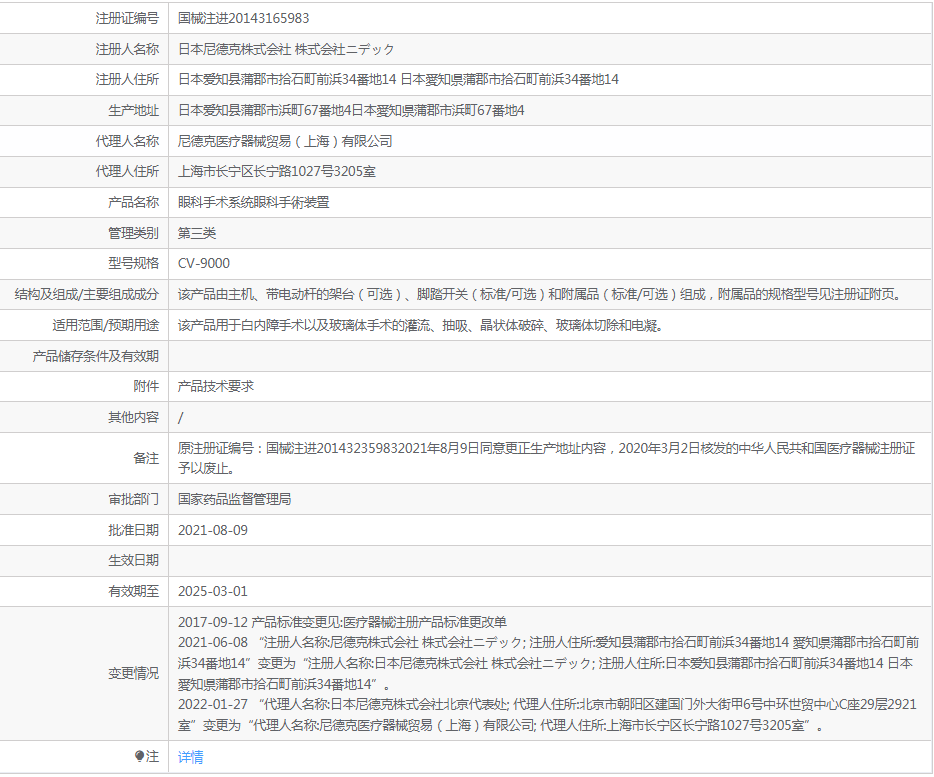Viewport: 934px width, 777px height.
Task: Click the 产品储存条件及有效期 label
Action: 96,356
